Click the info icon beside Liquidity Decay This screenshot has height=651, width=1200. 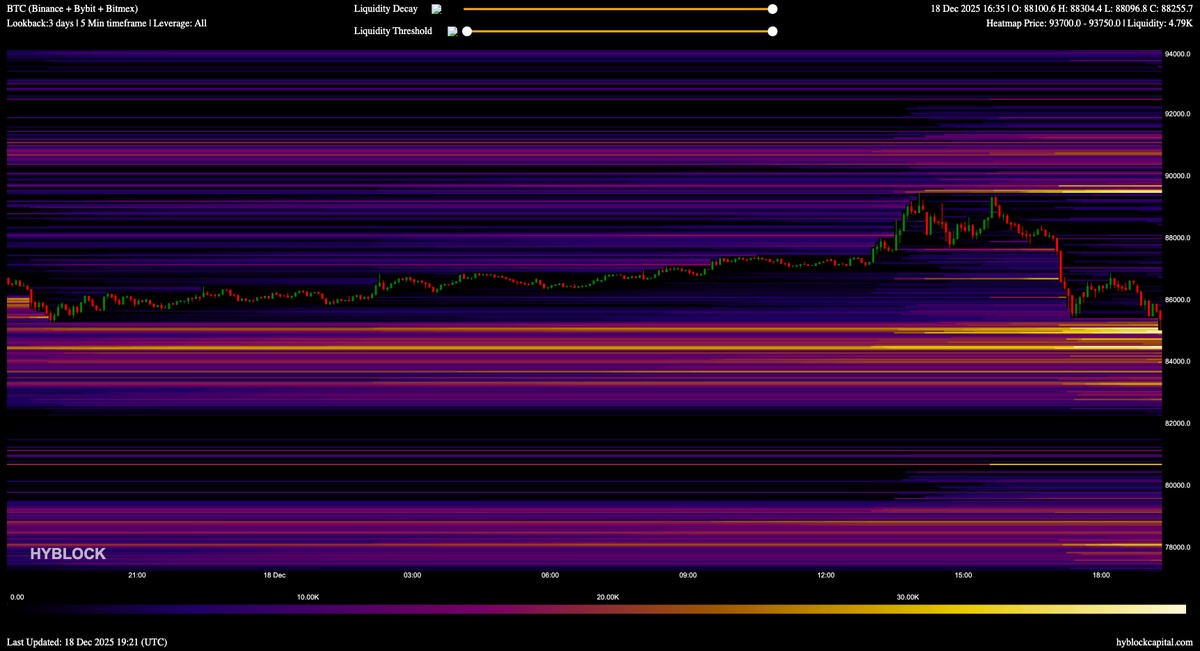click(436, 9)
